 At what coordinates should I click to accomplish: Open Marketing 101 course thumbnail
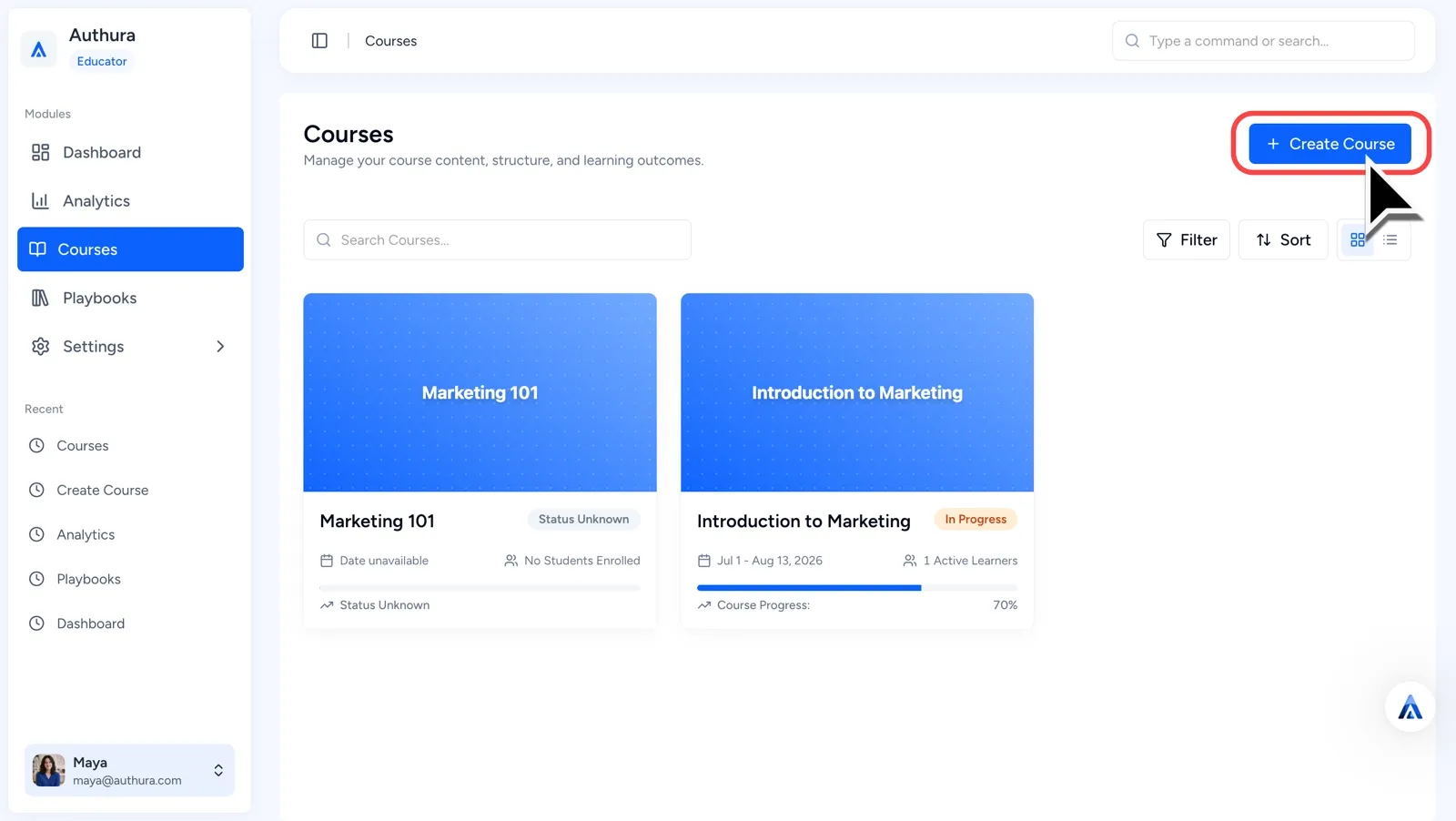point(480,392)
